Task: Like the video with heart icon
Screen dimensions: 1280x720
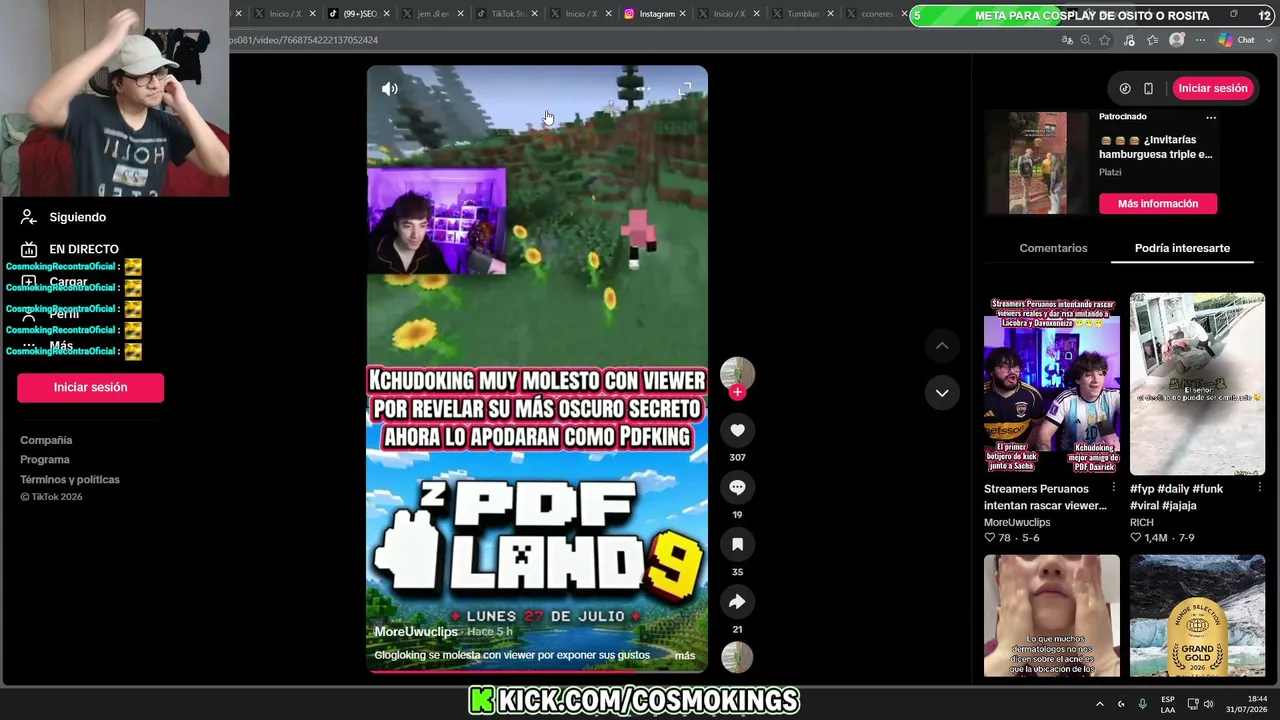Action: tap(737, 430)
